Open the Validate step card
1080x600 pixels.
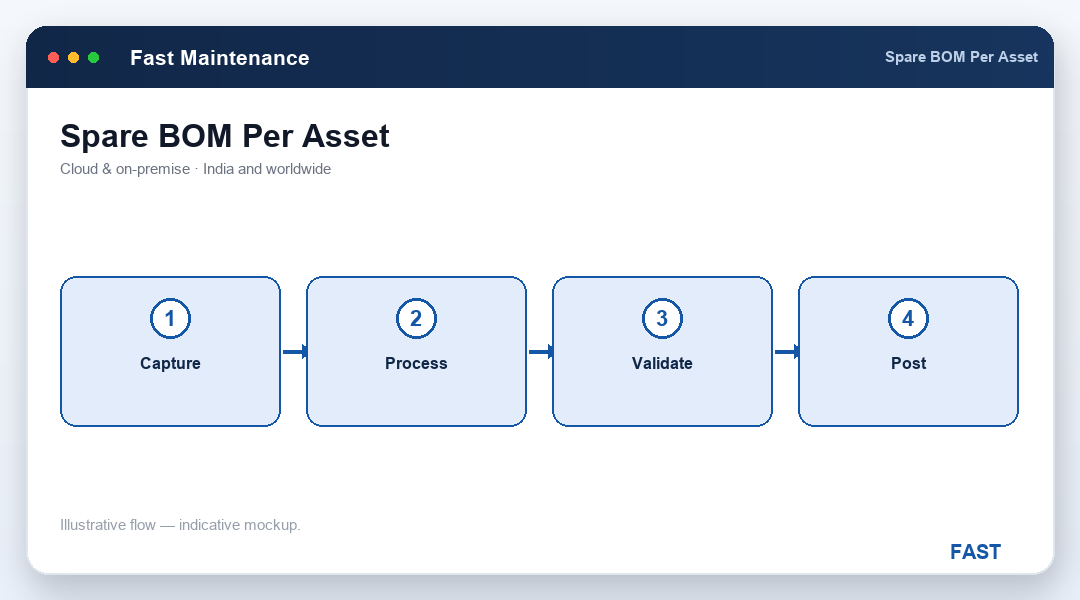(662, 351)
